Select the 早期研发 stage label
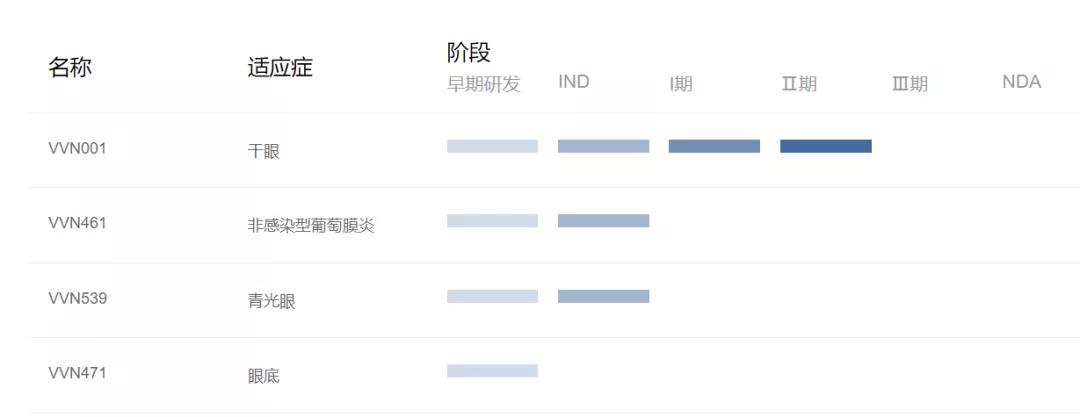This screenshot has width=1080, height=417. [x=484, y=84]
